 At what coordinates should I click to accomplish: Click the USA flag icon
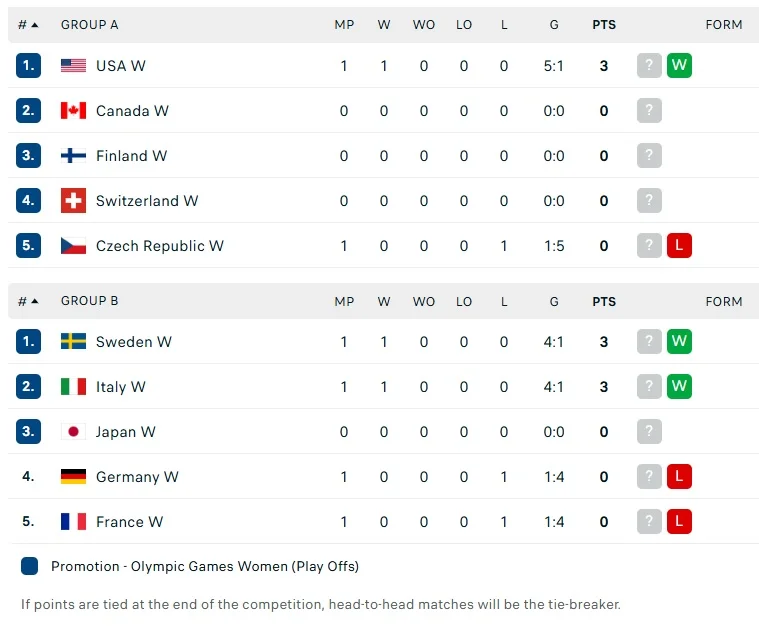[x=73, y=66]
